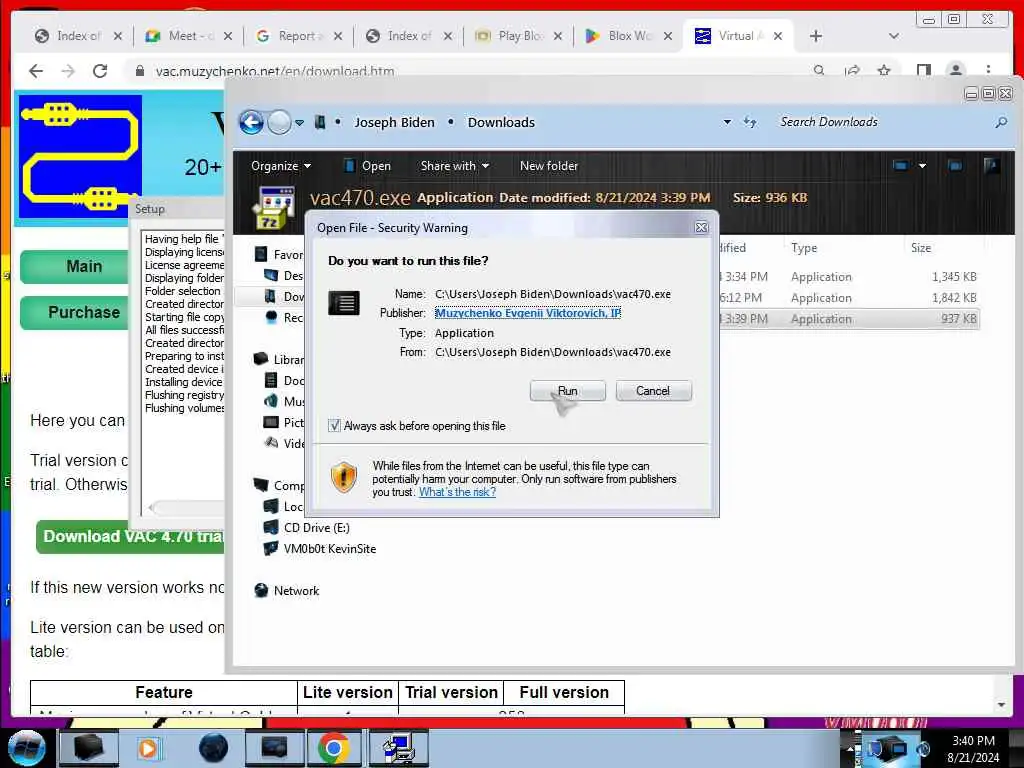Select the 937 KB Application file row

coord(849,319)
